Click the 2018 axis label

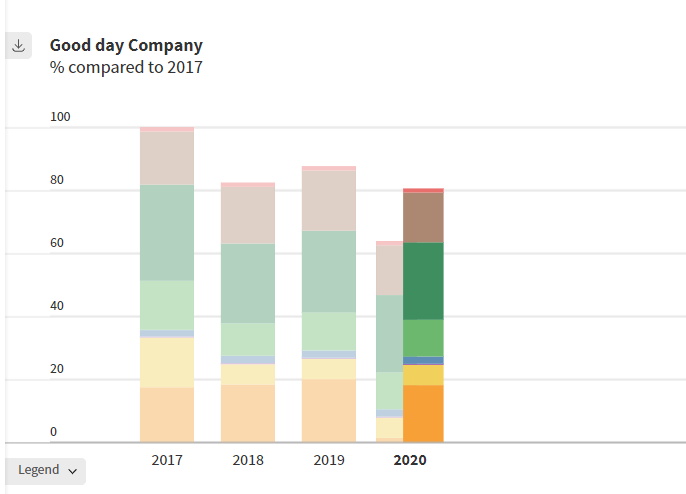(248, 461)
